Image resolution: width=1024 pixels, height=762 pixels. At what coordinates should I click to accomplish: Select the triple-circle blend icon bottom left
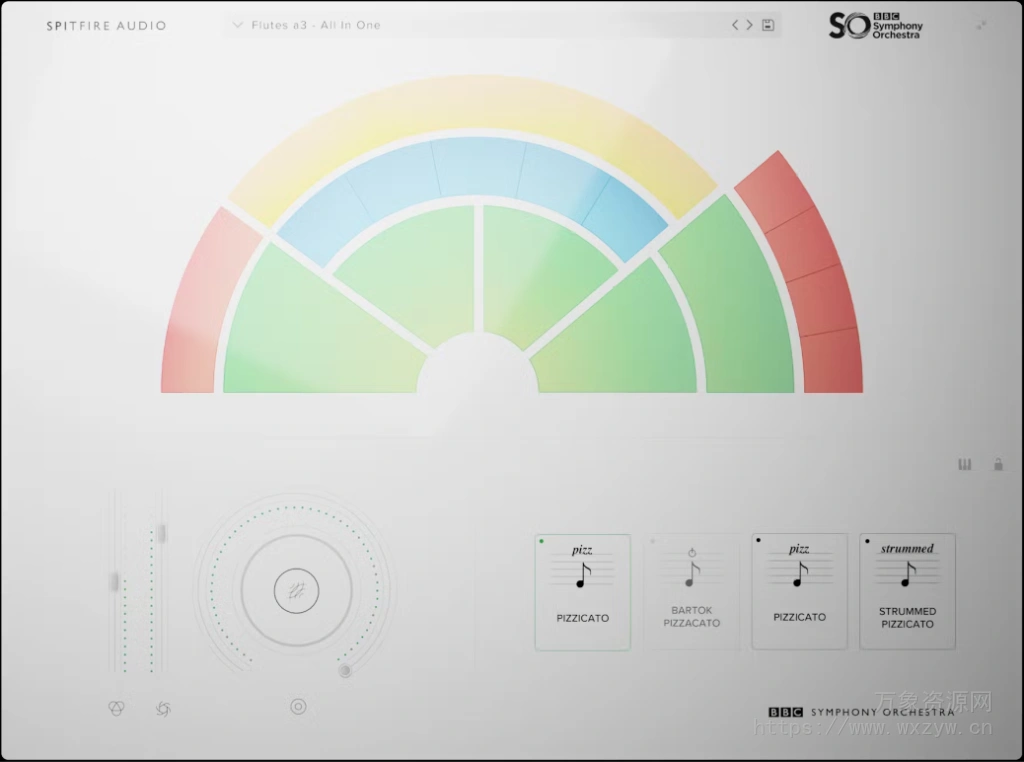click(x=117, y=707)
